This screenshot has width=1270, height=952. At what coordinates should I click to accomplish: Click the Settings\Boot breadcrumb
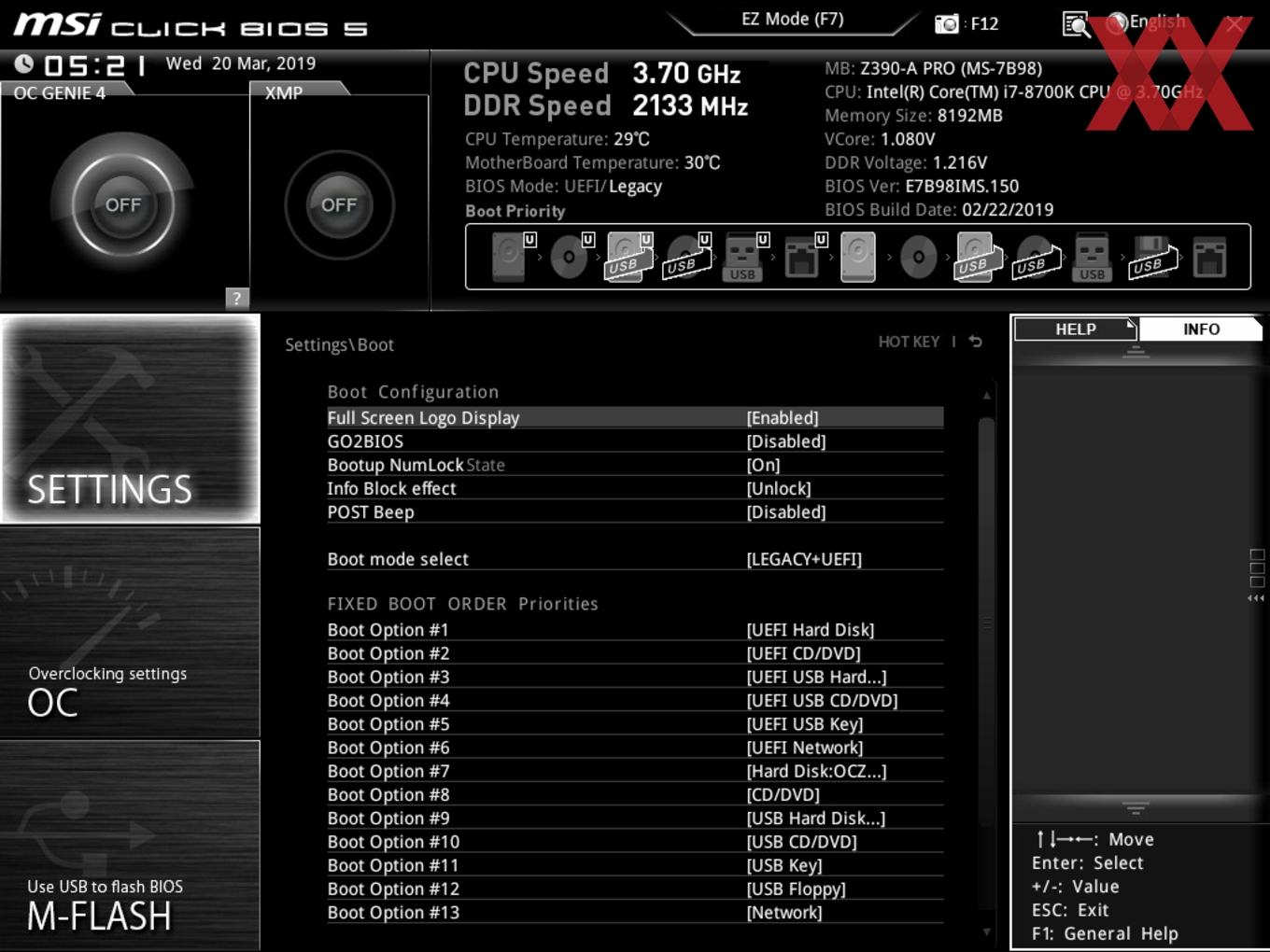[339, 344]
